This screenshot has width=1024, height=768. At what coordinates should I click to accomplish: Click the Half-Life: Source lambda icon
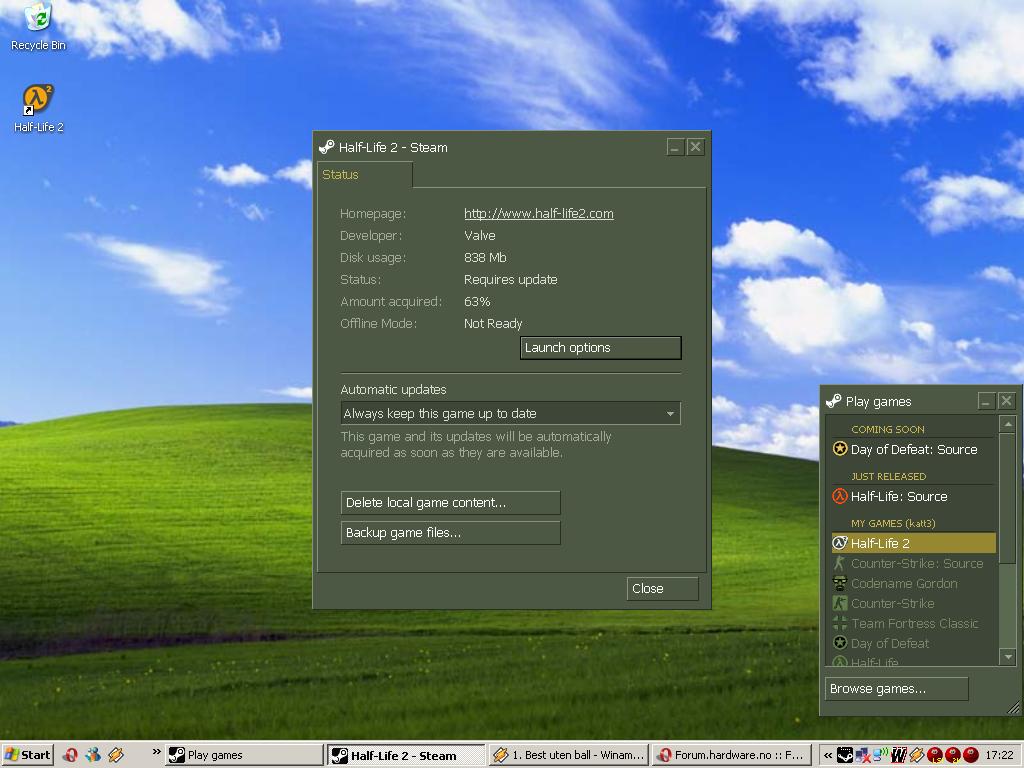(x=840, y=496)
